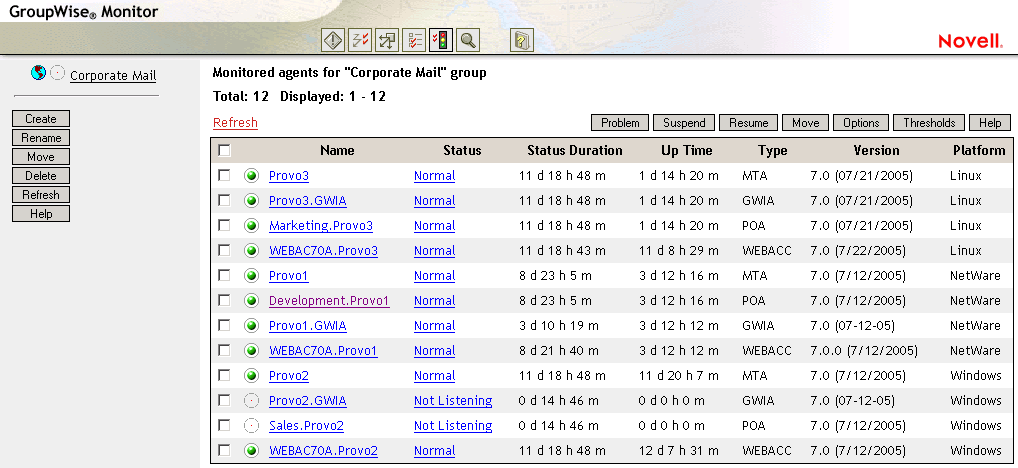Click green status icon for Provo3 MTA row
Screen dimensions: 1018x468
coord(251,176)
